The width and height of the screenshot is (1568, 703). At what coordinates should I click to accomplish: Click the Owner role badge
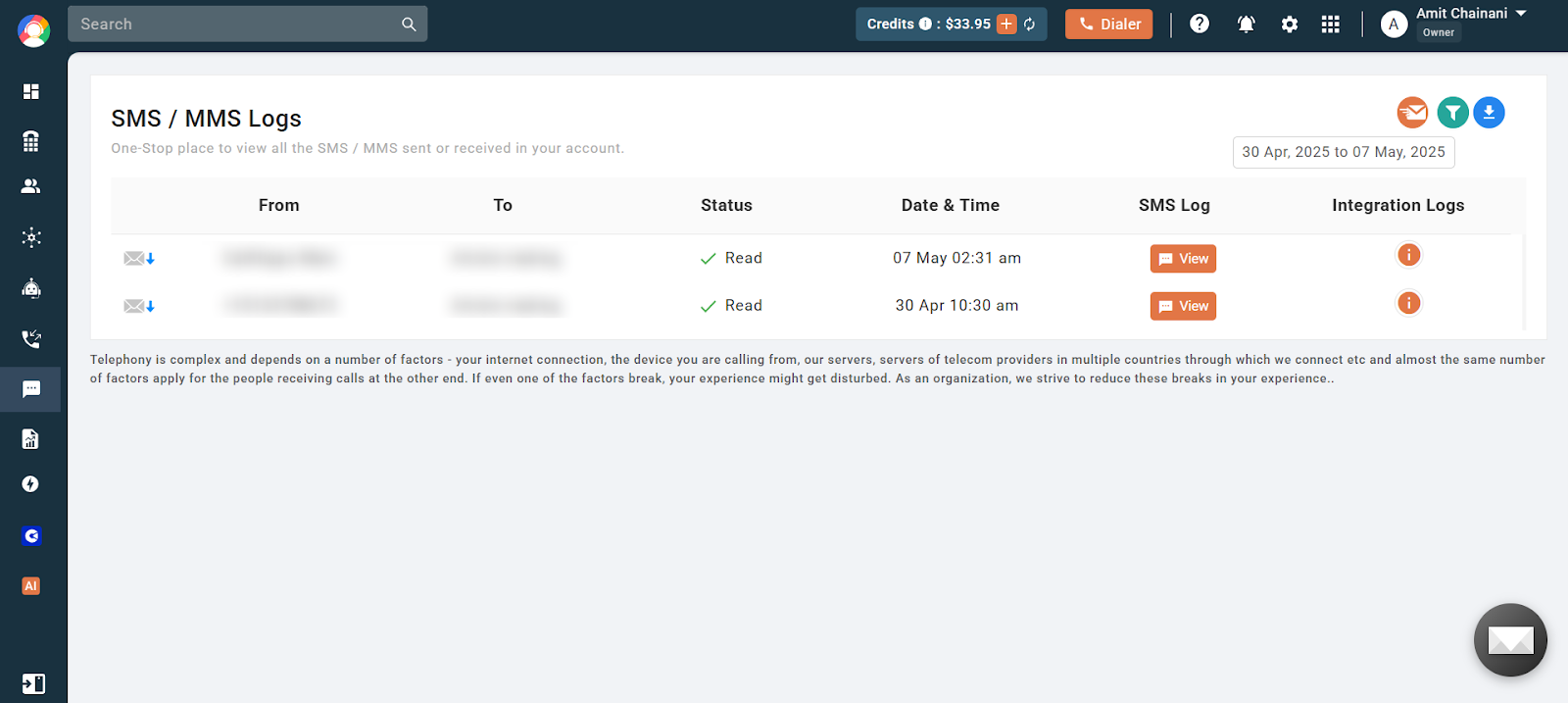click(1439, 32)
